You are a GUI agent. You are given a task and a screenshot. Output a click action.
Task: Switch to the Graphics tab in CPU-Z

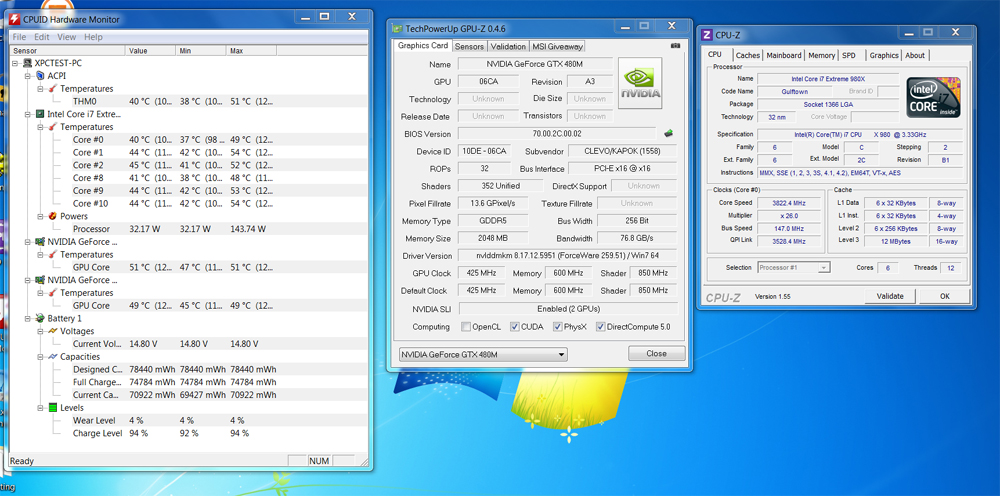point(884,55)
